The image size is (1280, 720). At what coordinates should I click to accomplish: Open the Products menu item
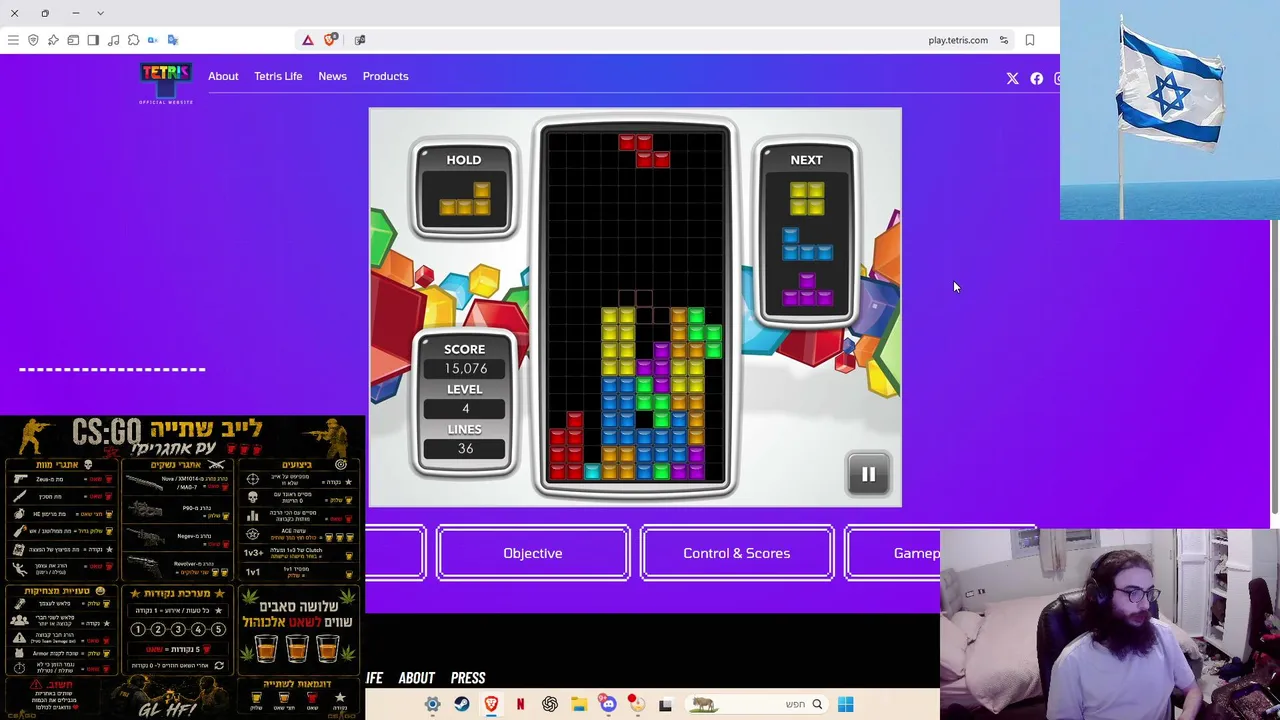coord(386,76)
